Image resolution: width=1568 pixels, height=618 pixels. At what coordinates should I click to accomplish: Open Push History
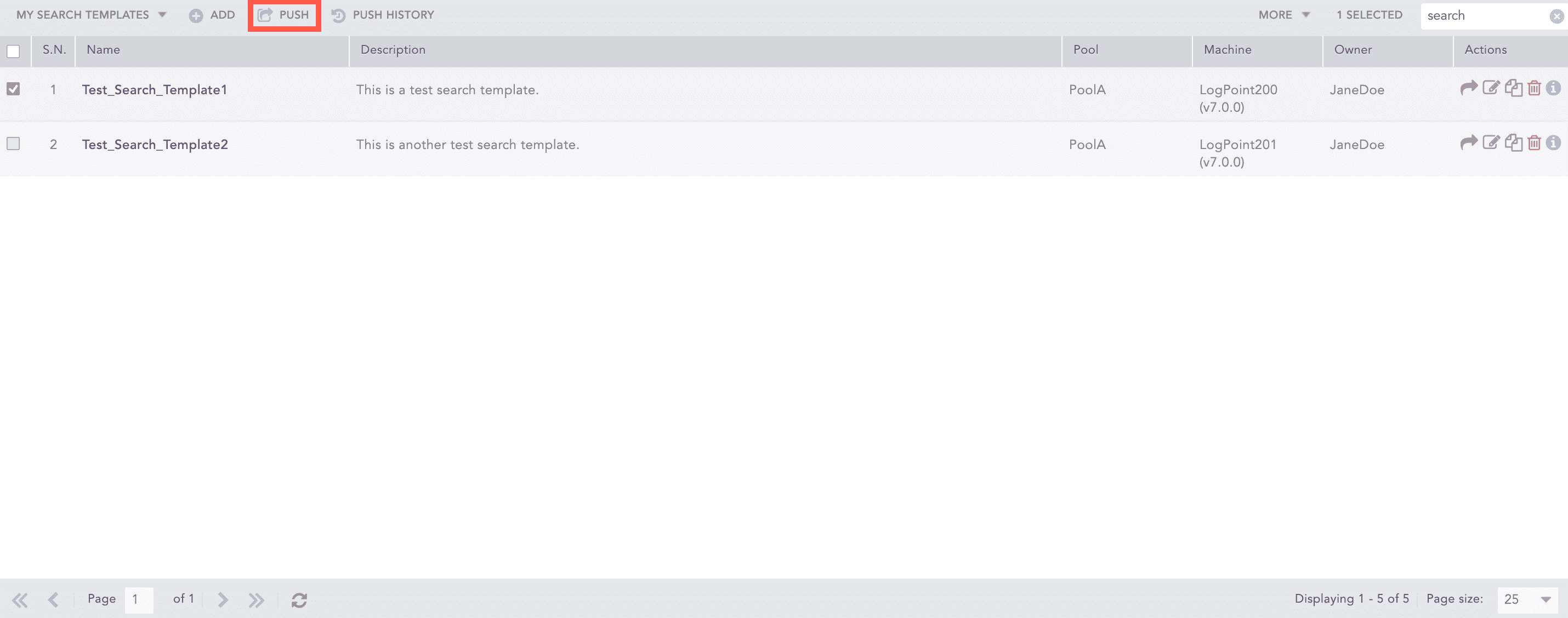(383, 15)
